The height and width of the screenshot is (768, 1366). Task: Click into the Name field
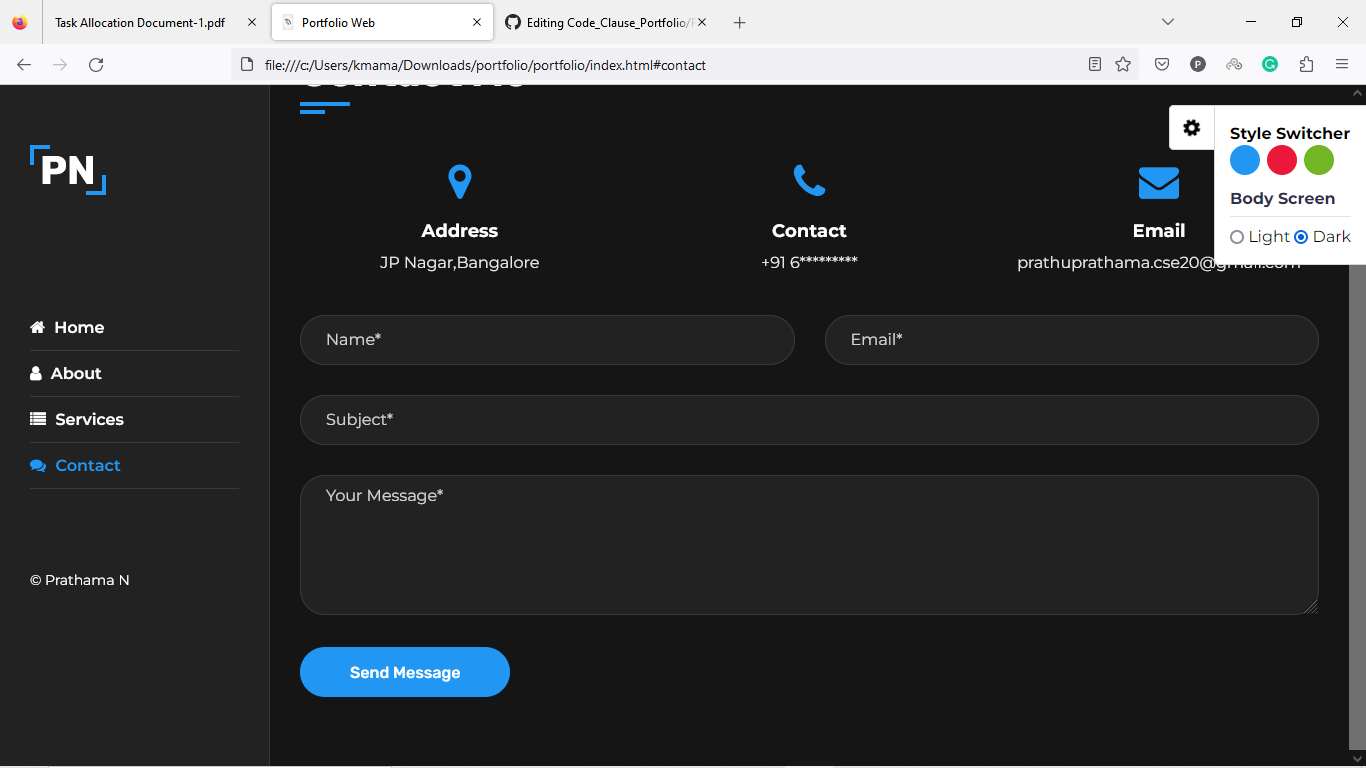547,340
